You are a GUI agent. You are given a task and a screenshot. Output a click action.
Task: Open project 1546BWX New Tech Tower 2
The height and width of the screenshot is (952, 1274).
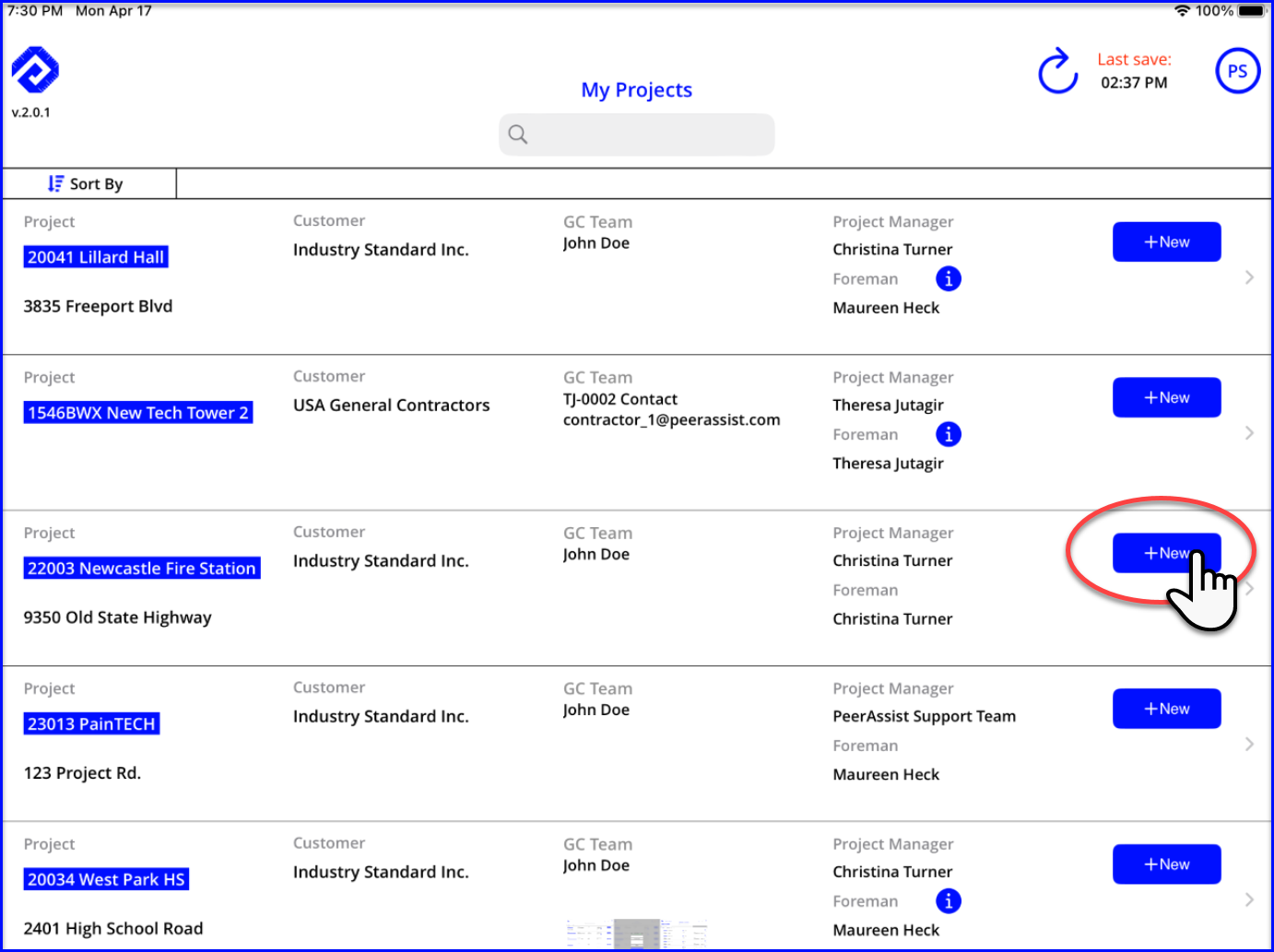click(138, 413)
